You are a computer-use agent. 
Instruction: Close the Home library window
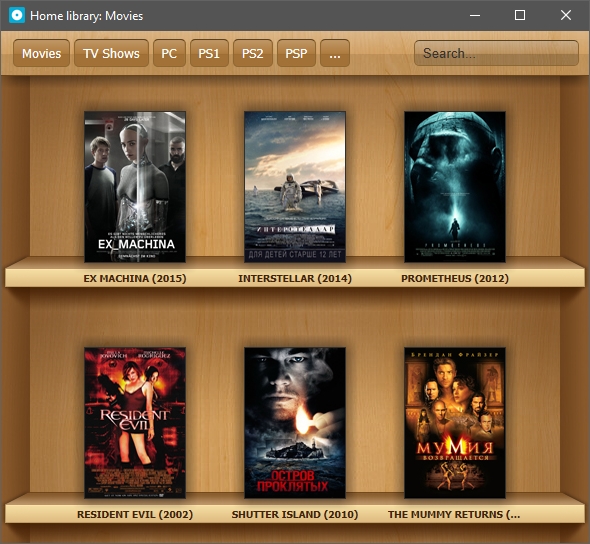point(566,15)
